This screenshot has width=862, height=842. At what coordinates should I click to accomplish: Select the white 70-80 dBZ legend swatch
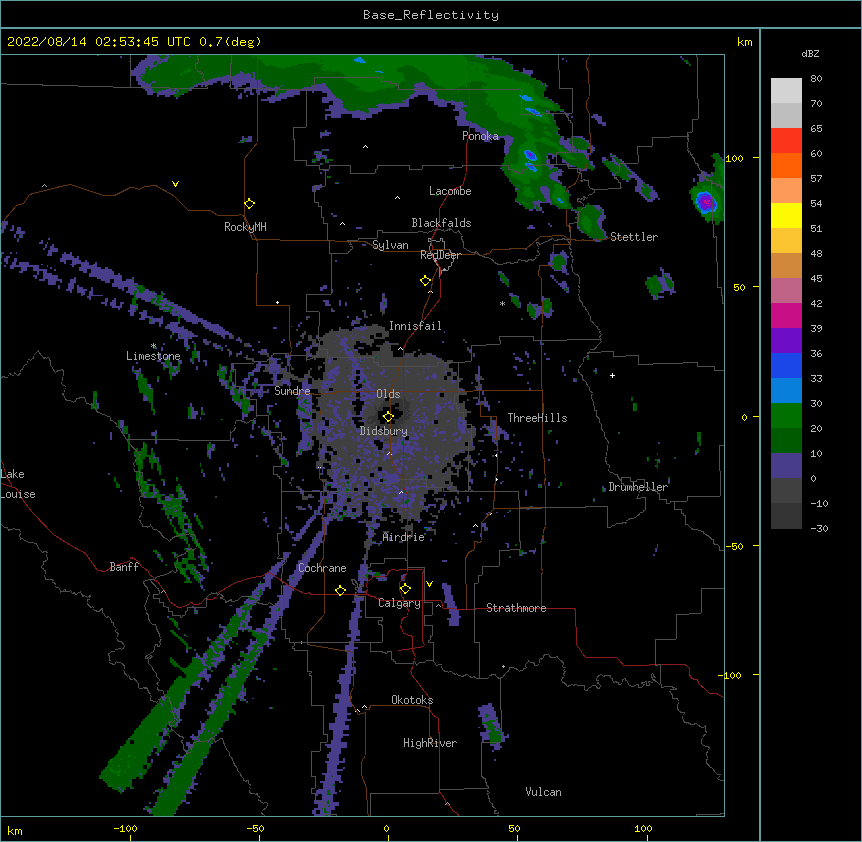click(x=786, y=91)
